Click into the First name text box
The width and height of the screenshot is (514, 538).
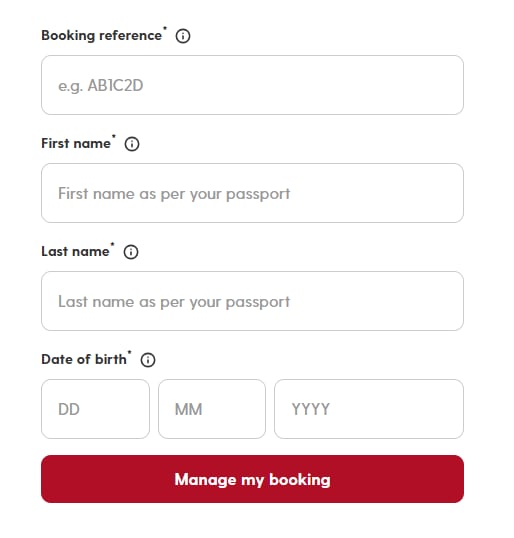click(252, 193)
